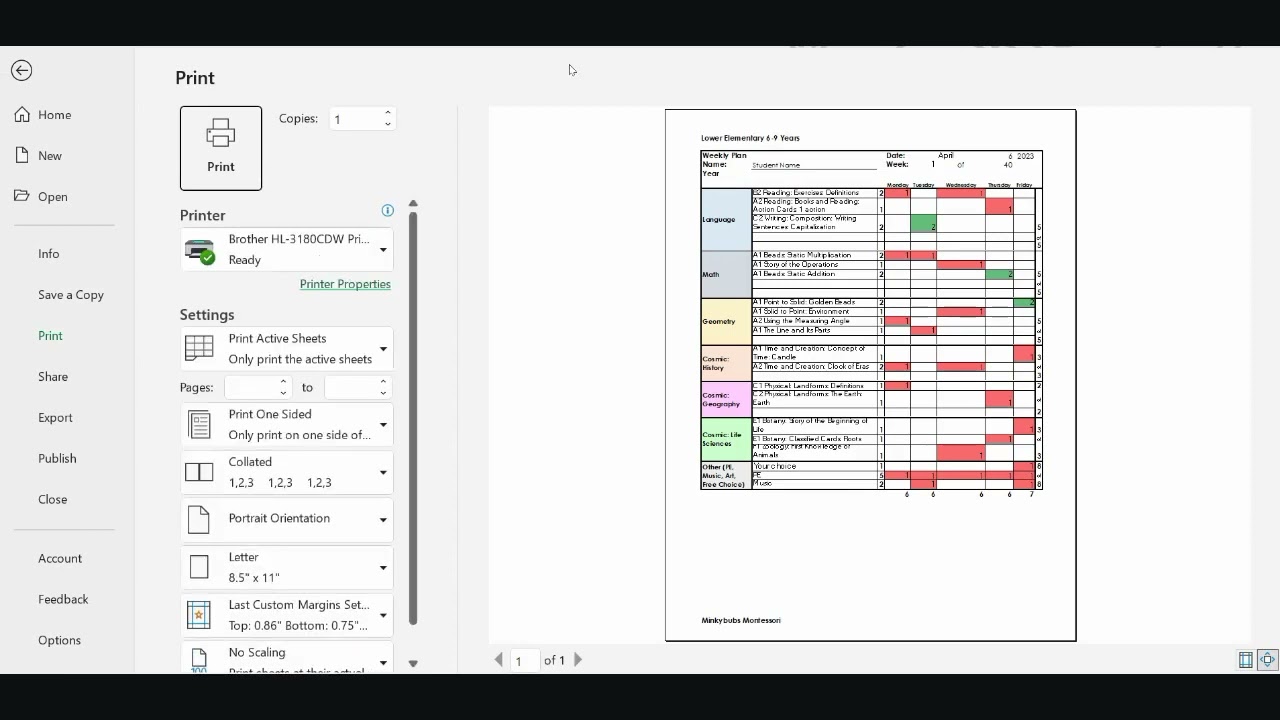Increase copies with the up spinner
Screen dimensions: 1280x720
pyautogui.click(x=388, y=113)
